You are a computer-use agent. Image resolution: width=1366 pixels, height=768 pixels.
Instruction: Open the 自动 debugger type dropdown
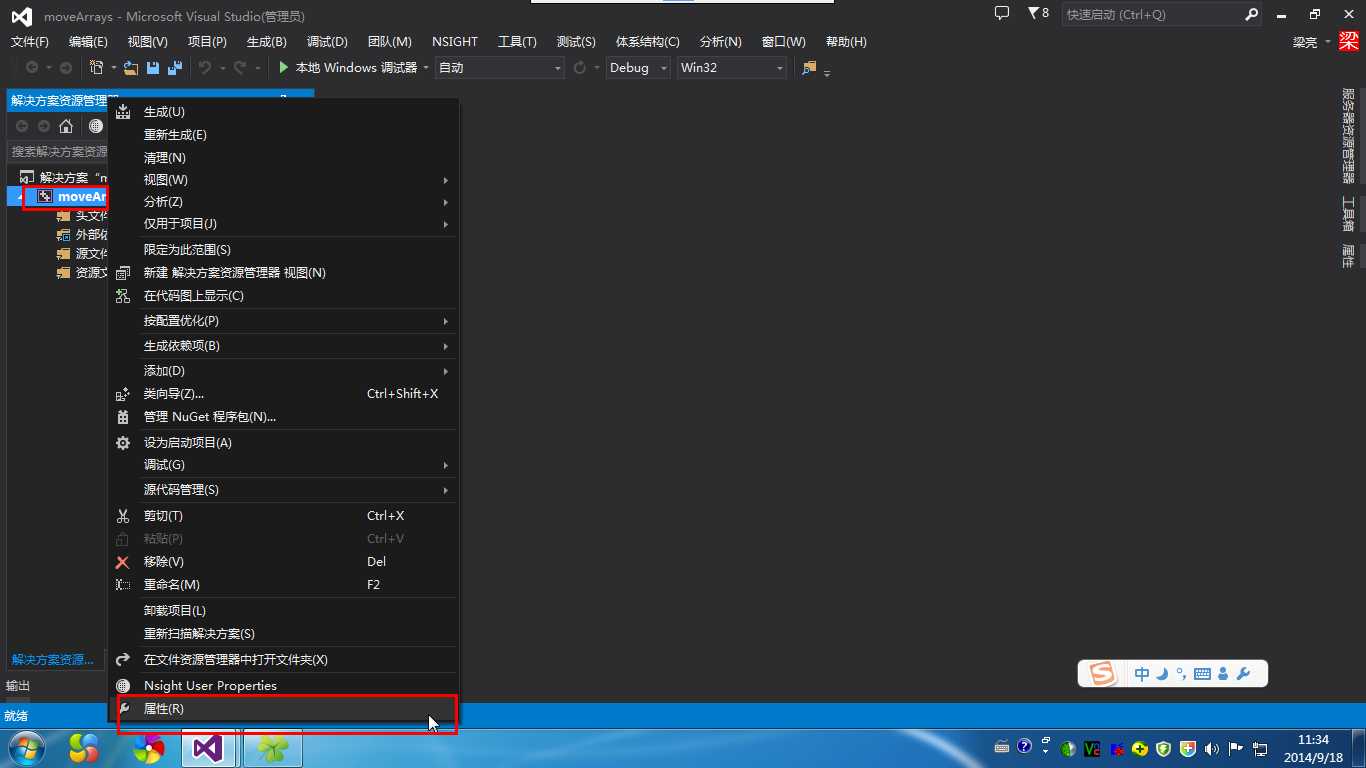[x=499, y=67]
